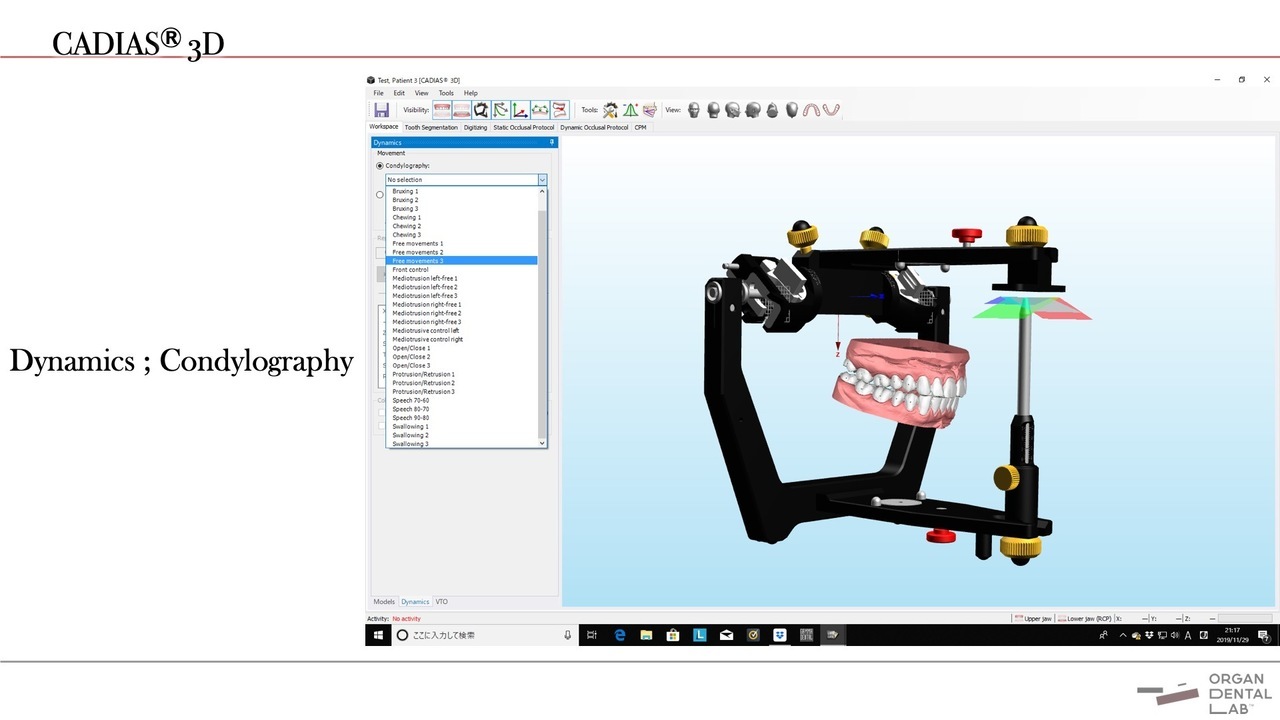Toggle movement curves visibility icon
Screen dimensions: 1280x720
pos(500,110)
